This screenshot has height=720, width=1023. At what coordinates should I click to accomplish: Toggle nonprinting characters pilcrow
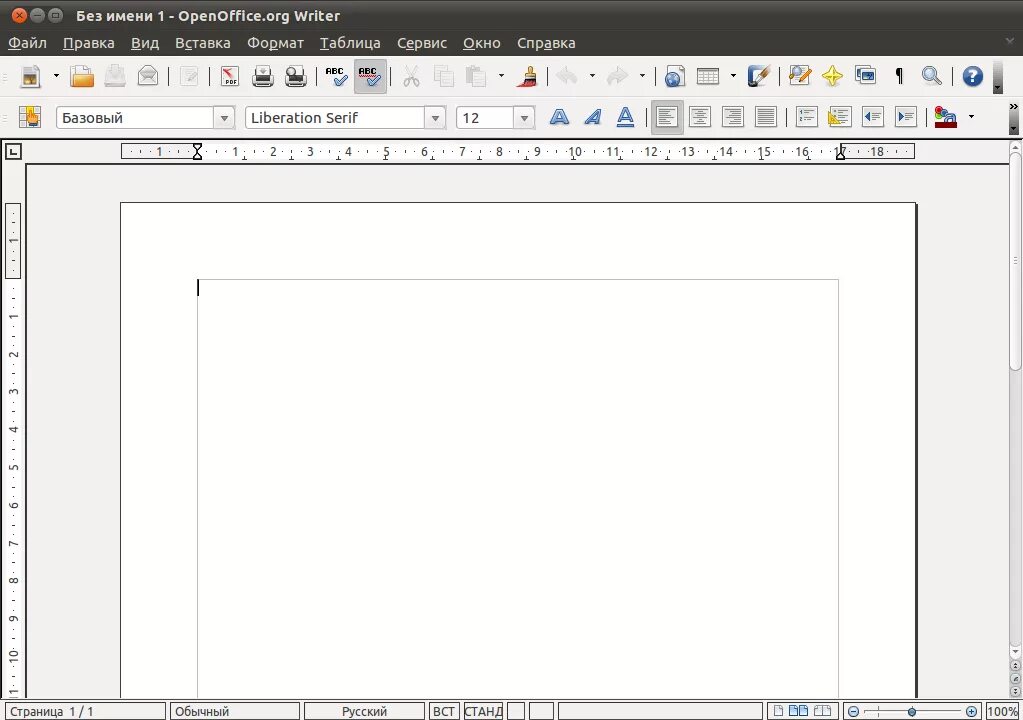[899, 76]
